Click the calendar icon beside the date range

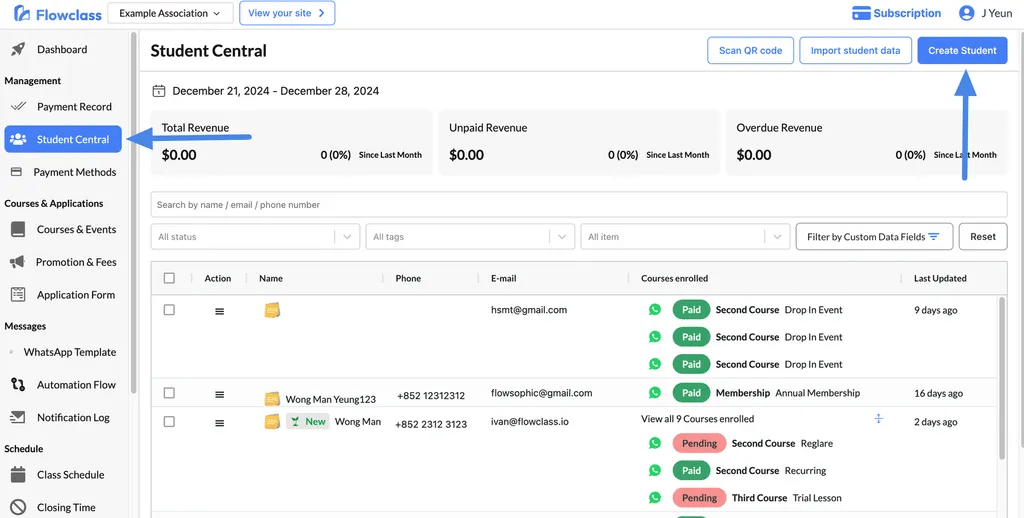pos(158,91)
